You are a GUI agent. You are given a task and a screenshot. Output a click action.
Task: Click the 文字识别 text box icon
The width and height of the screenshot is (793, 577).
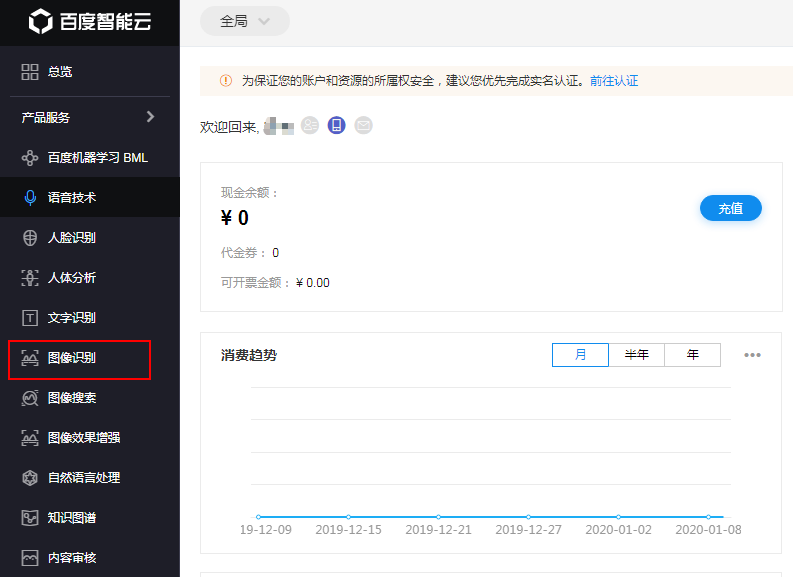point(30,318)
